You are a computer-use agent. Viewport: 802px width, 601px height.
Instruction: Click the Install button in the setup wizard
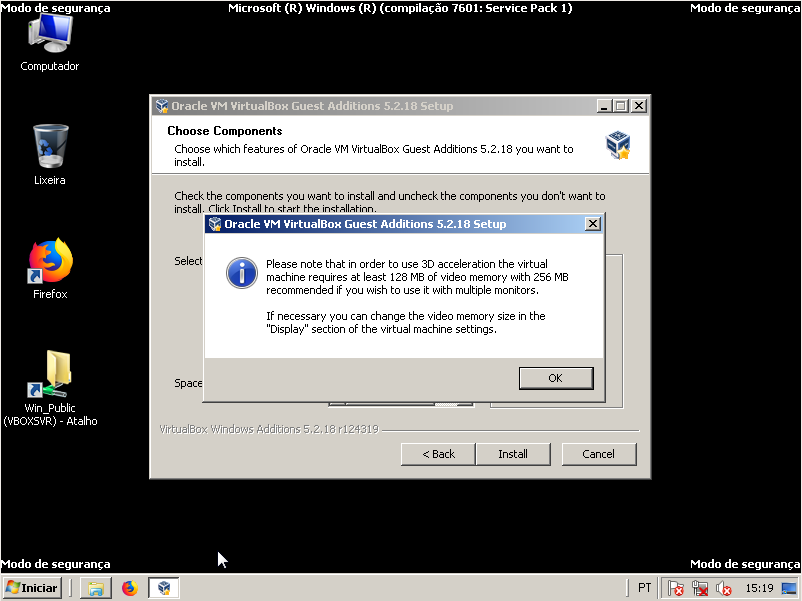coord(513,454)
